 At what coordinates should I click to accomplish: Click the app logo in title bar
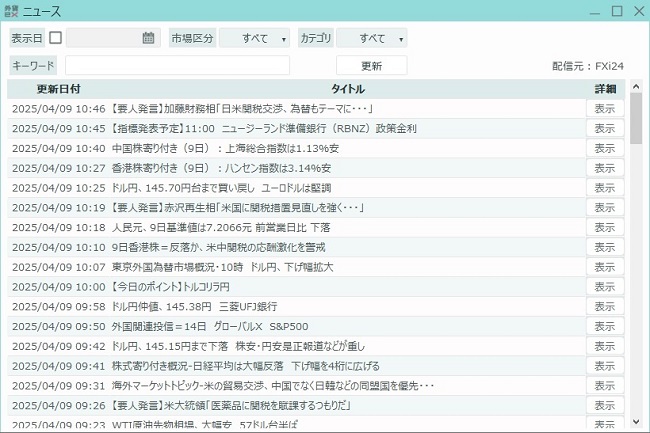click(11, 11)
